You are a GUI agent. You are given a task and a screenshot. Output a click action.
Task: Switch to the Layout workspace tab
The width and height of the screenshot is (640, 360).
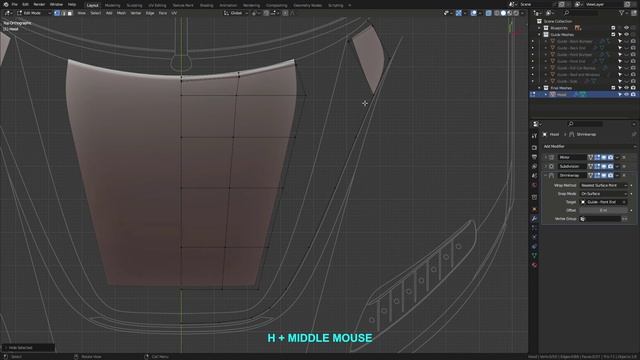pos(93,5)
